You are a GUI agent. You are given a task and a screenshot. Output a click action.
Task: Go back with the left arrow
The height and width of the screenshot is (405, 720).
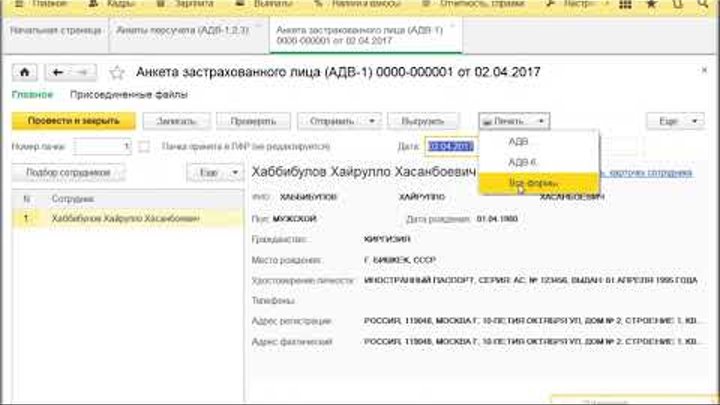(57, 73)
